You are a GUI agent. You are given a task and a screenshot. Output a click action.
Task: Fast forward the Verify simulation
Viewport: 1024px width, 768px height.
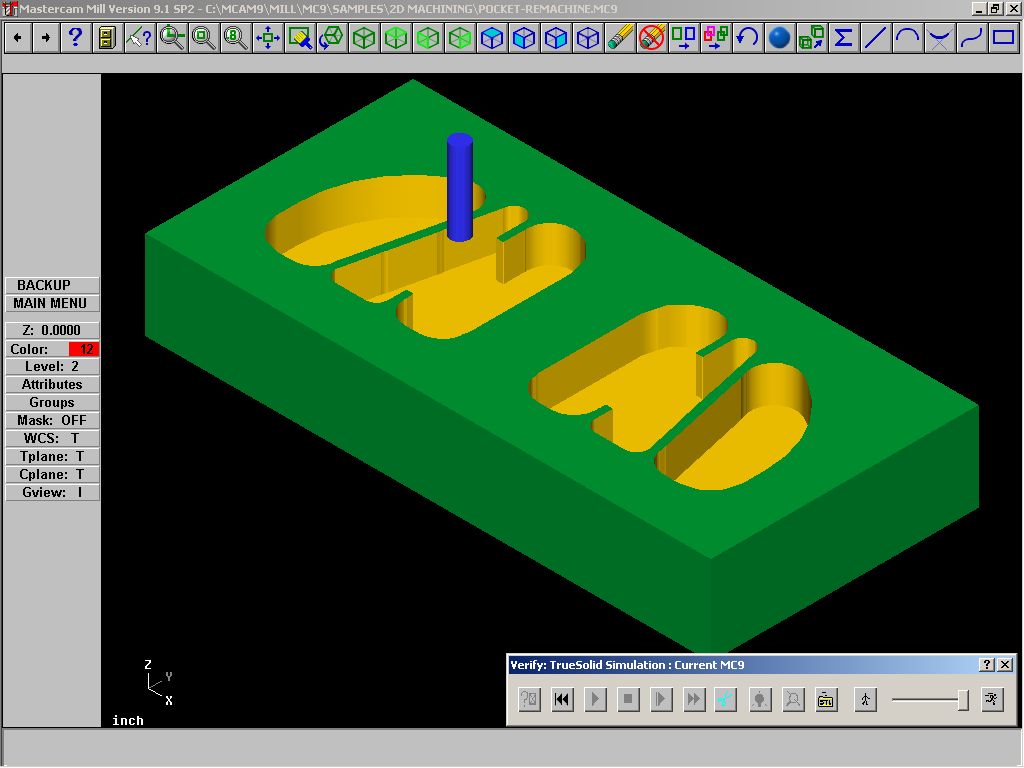[x=694, y=699]
